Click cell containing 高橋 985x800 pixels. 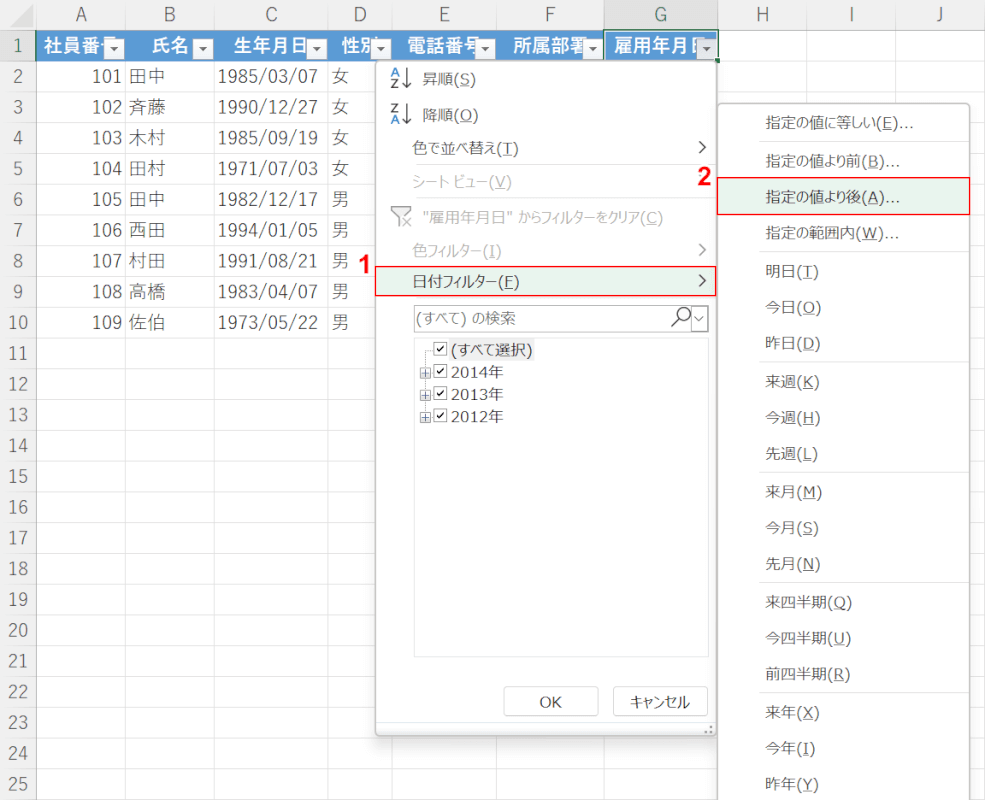pyautogui.click(x=170, y=291)
